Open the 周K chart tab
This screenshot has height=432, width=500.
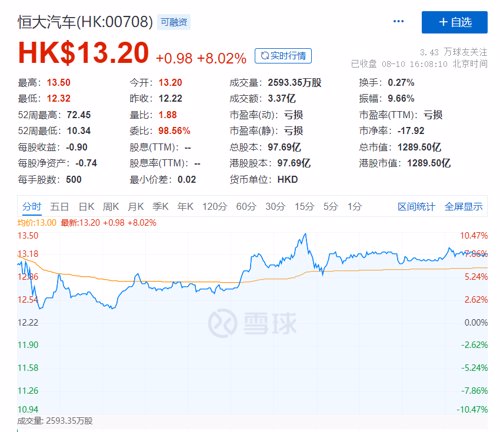111,207
